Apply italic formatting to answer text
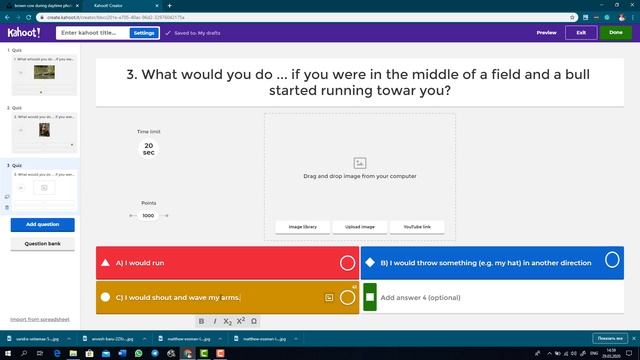Screen dimensions: 640x360 pos(215,322)
